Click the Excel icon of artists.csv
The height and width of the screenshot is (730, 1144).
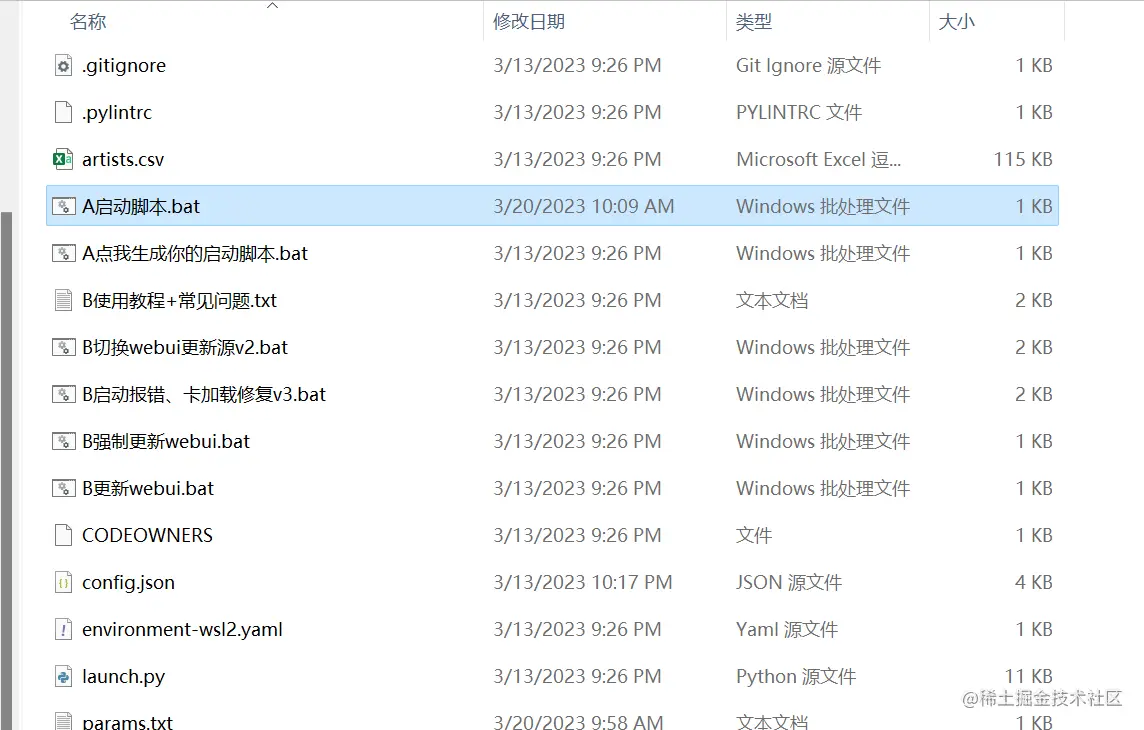point(63,160)
